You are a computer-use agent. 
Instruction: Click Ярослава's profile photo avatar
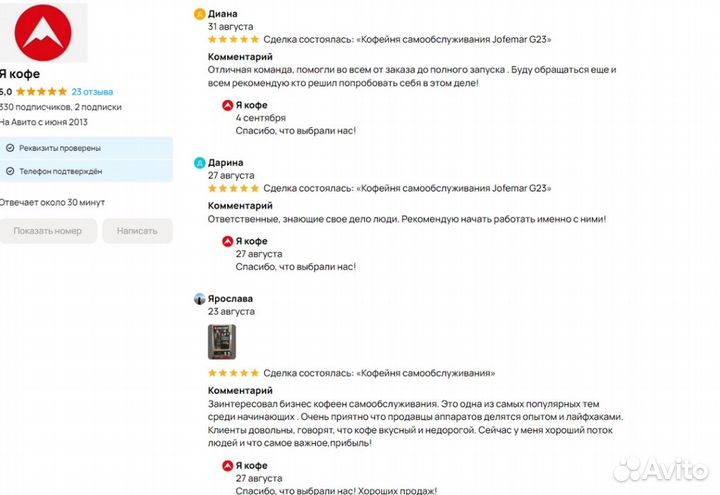pos(200,298)
